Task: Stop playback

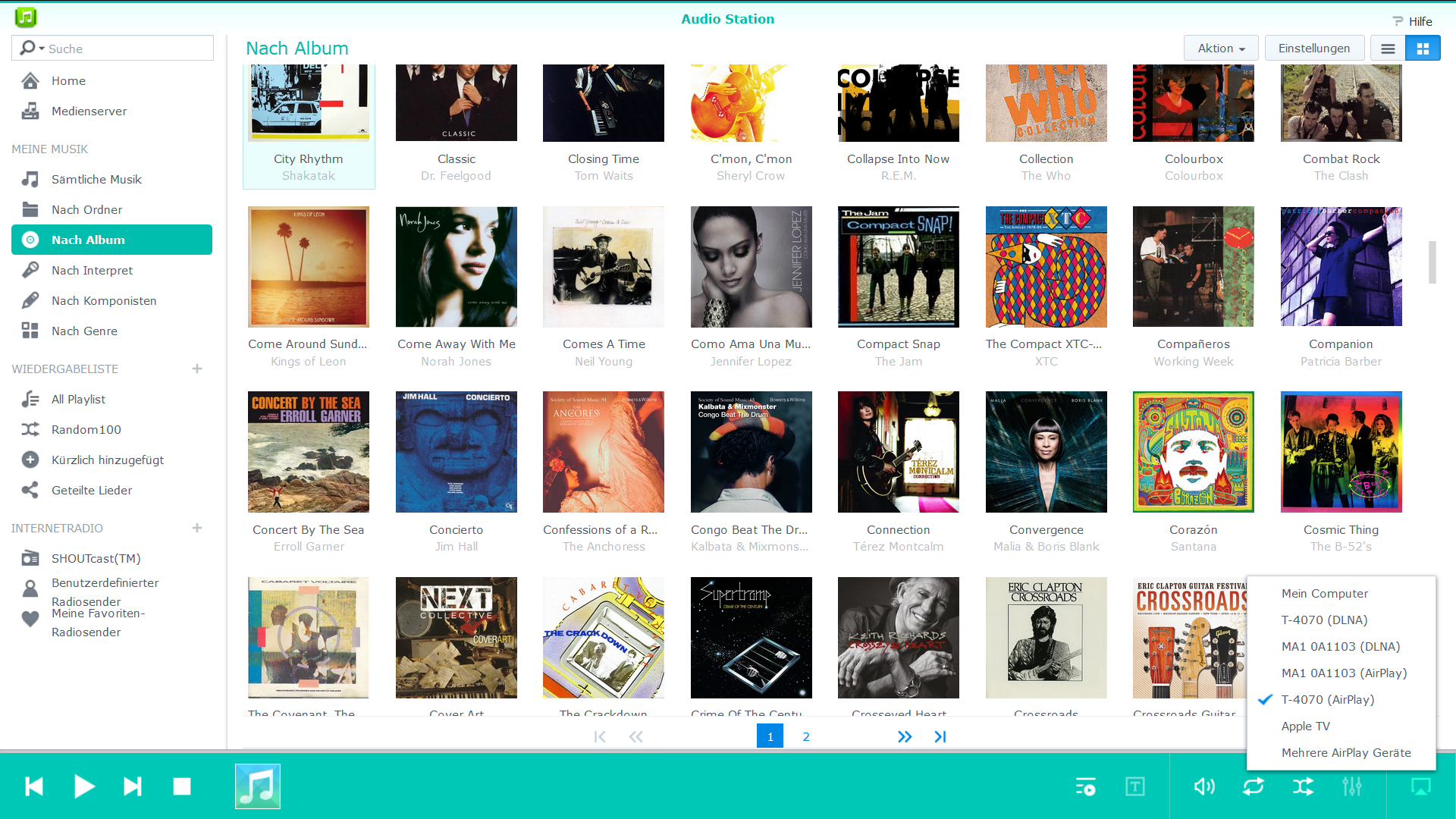Action: (x=182, y=786)
